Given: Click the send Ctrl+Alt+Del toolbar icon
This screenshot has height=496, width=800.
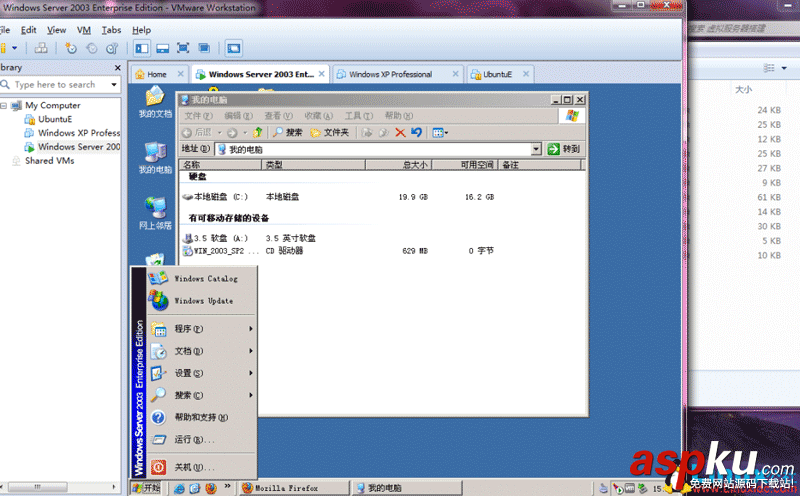Looking at the screenshot, I should pos(41,48).
